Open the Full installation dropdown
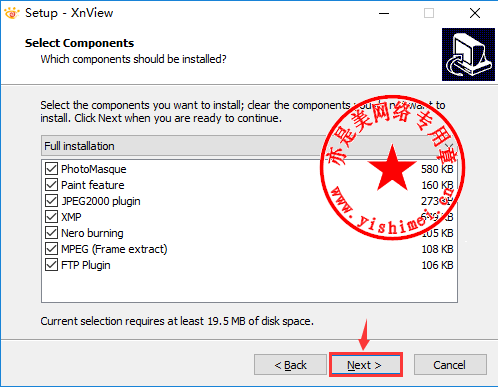498x387 pixels. [249, 146]
